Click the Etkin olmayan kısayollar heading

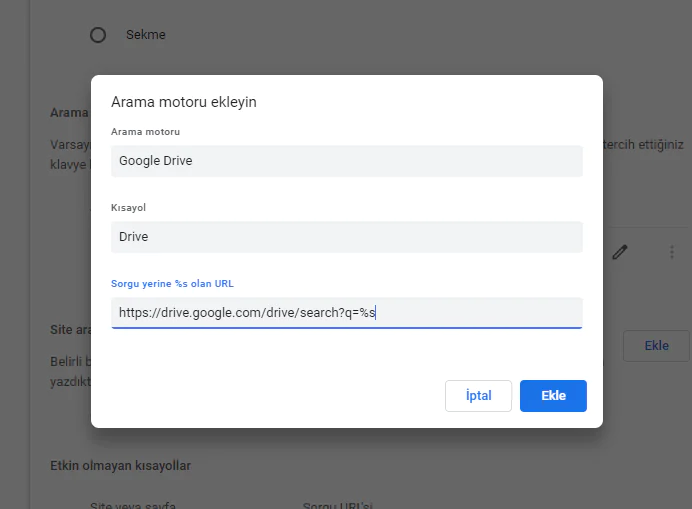tap(120, 465)
